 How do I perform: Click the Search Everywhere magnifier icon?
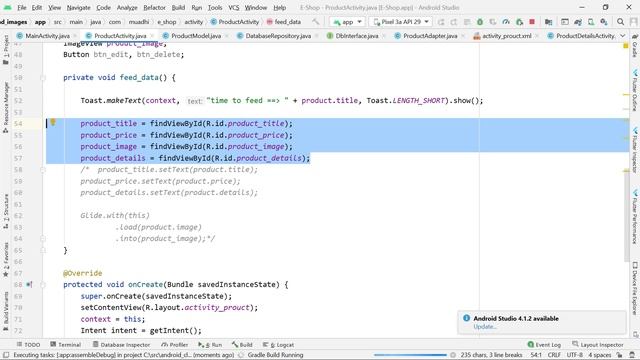click(x=620, y=22)
